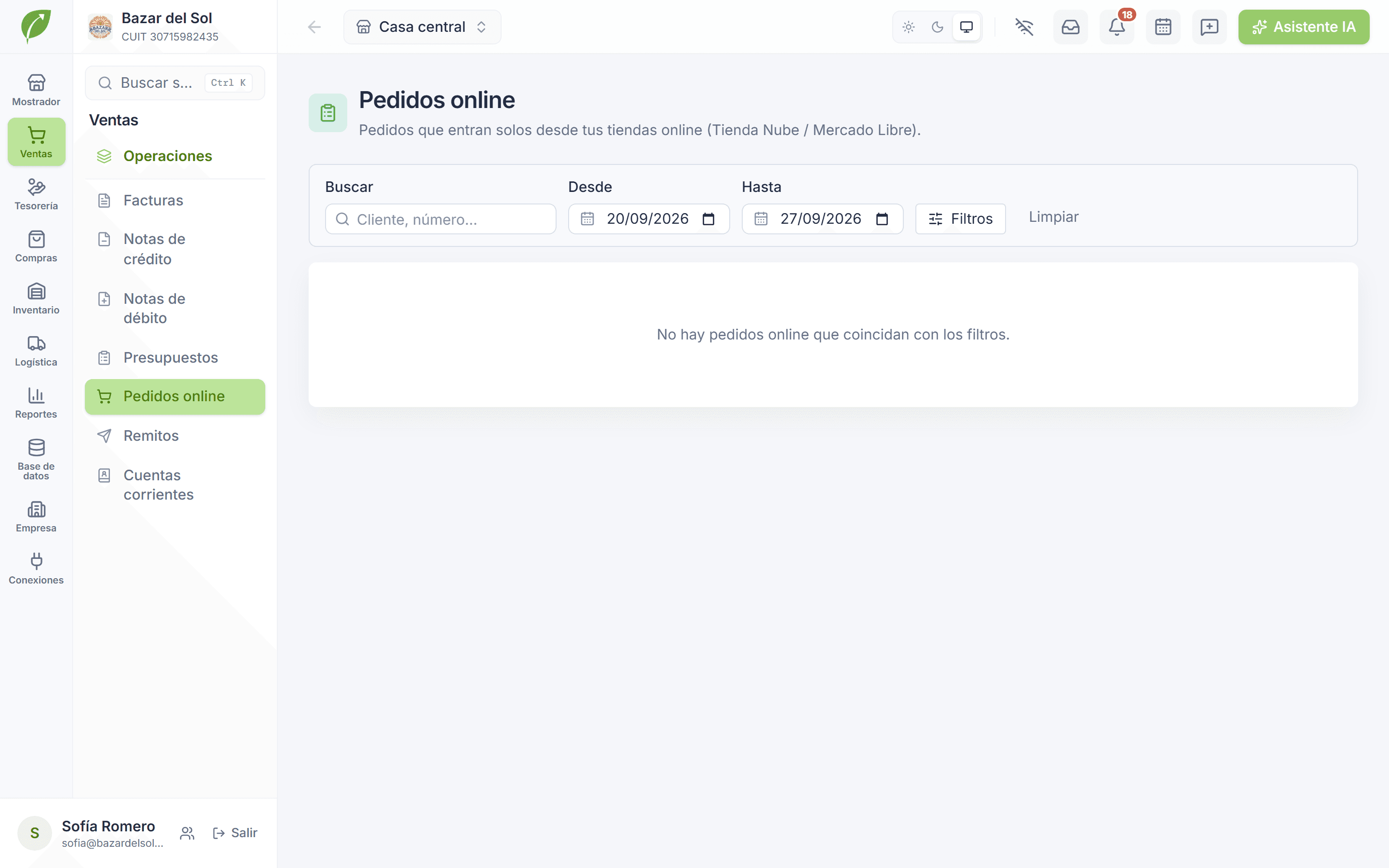
Task: Switch to dark theme
Action: pyautogui.click(x=937, y=27)
